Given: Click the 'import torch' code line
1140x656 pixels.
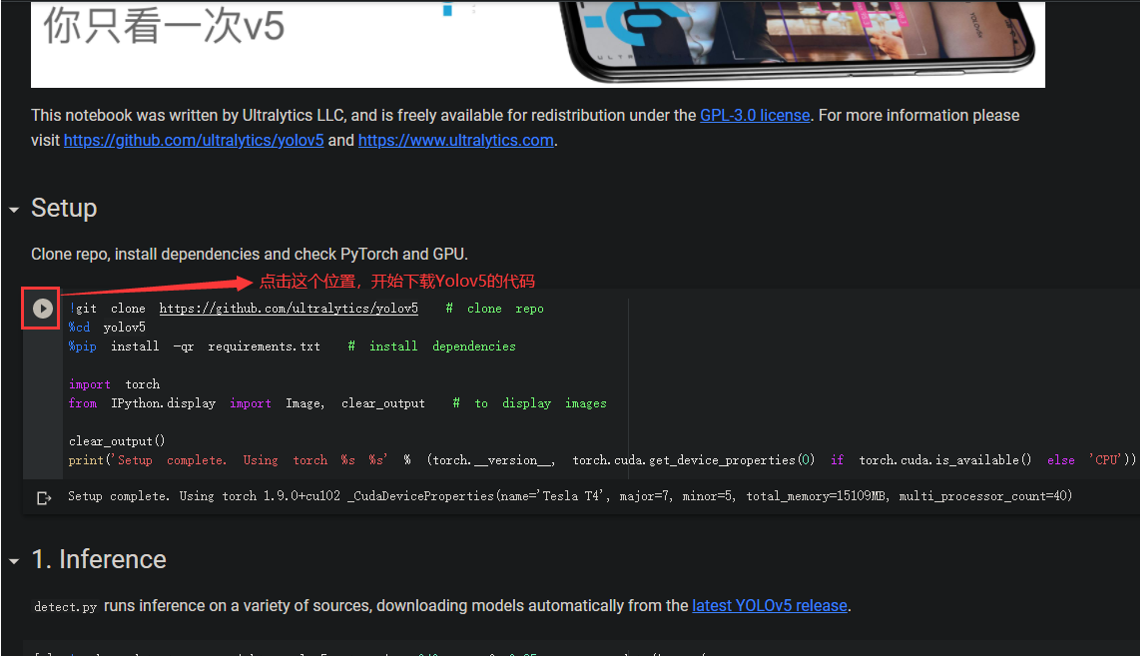Looking at the screenshot, I should (114, 384).
